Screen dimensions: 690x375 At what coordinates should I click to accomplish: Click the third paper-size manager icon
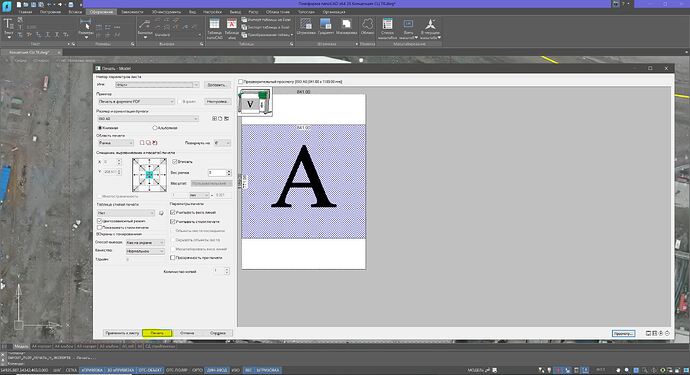pyautogui.click(x=226, y=118)
